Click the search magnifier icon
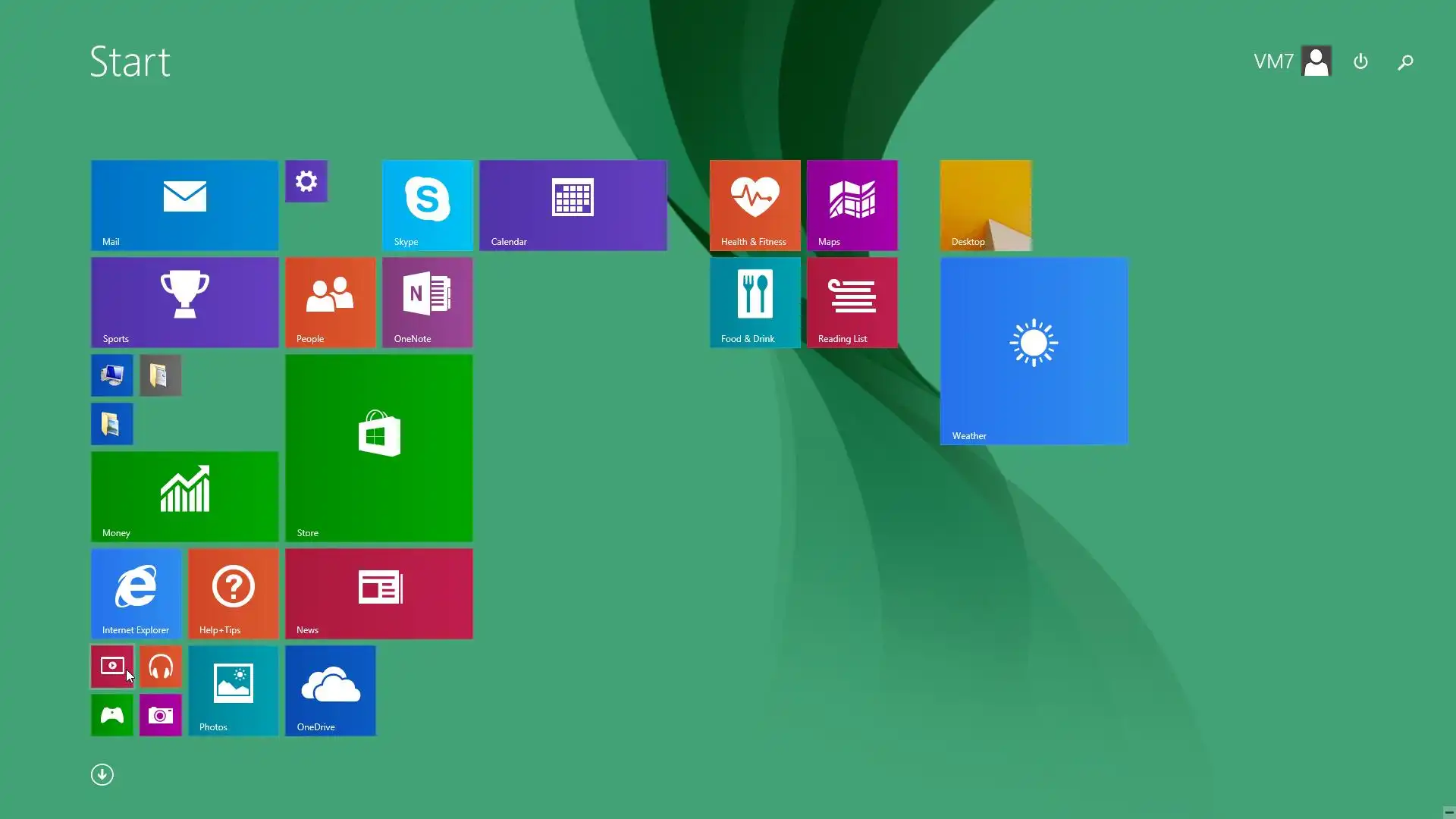This screenshot has height=819, width=1456. (x=1405, y=62)
